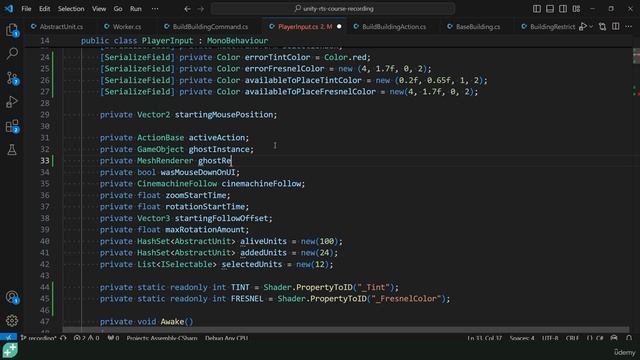Open the Selection menu
The image size is (640, 360).
71,9
